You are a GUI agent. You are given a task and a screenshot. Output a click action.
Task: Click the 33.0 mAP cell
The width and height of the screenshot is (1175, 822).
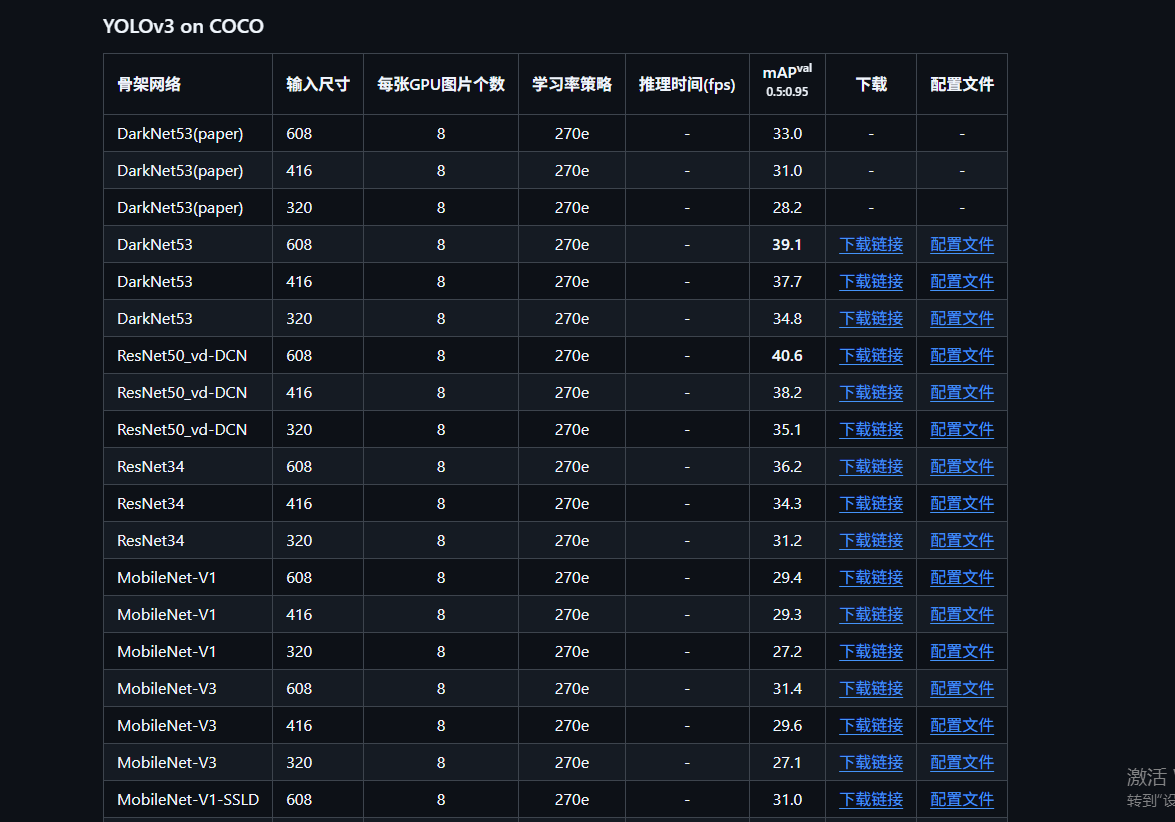click(787, 134)
